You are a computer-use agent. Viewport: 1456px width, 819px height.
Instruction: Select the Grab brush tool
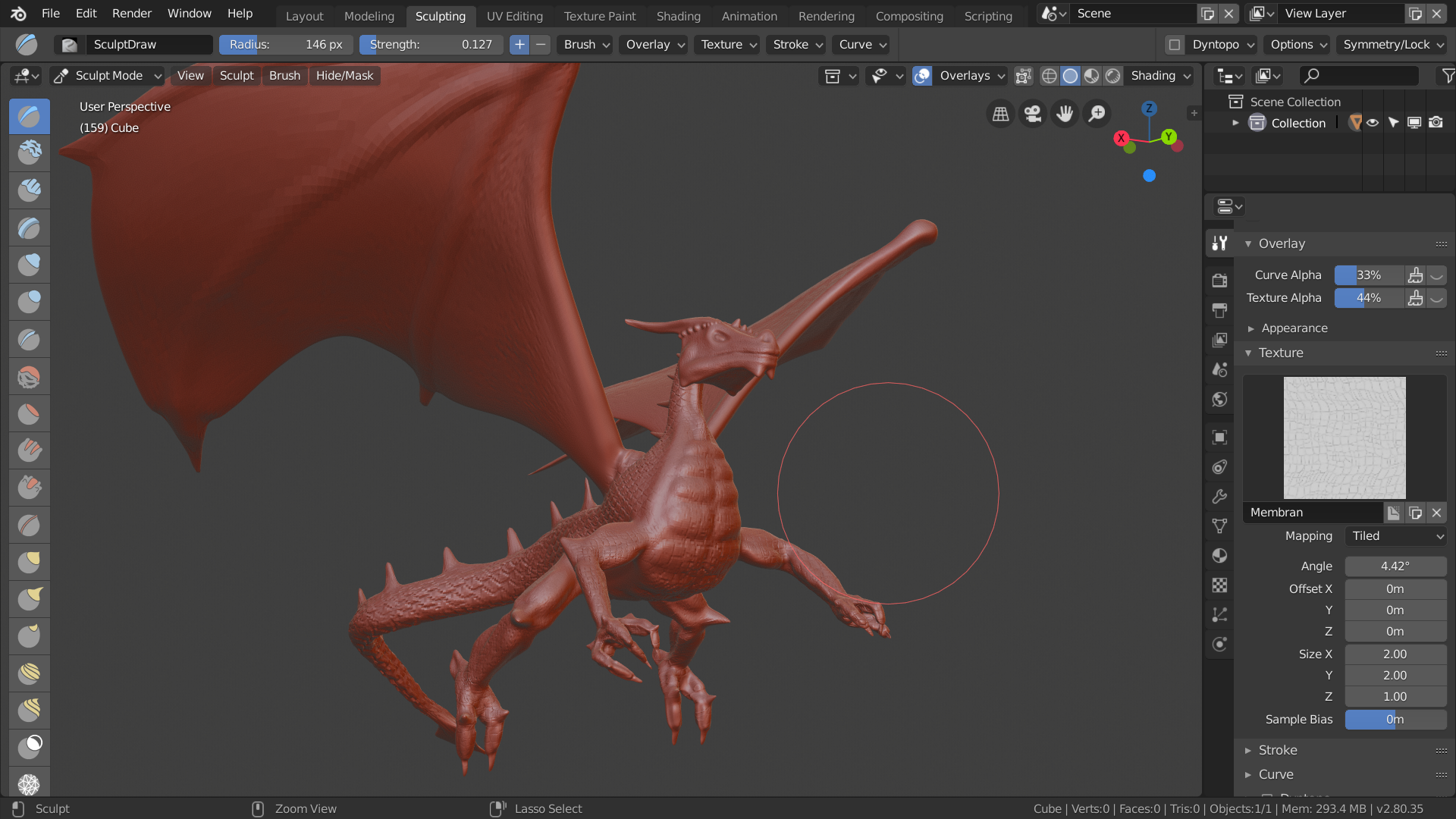pos(29,562)
